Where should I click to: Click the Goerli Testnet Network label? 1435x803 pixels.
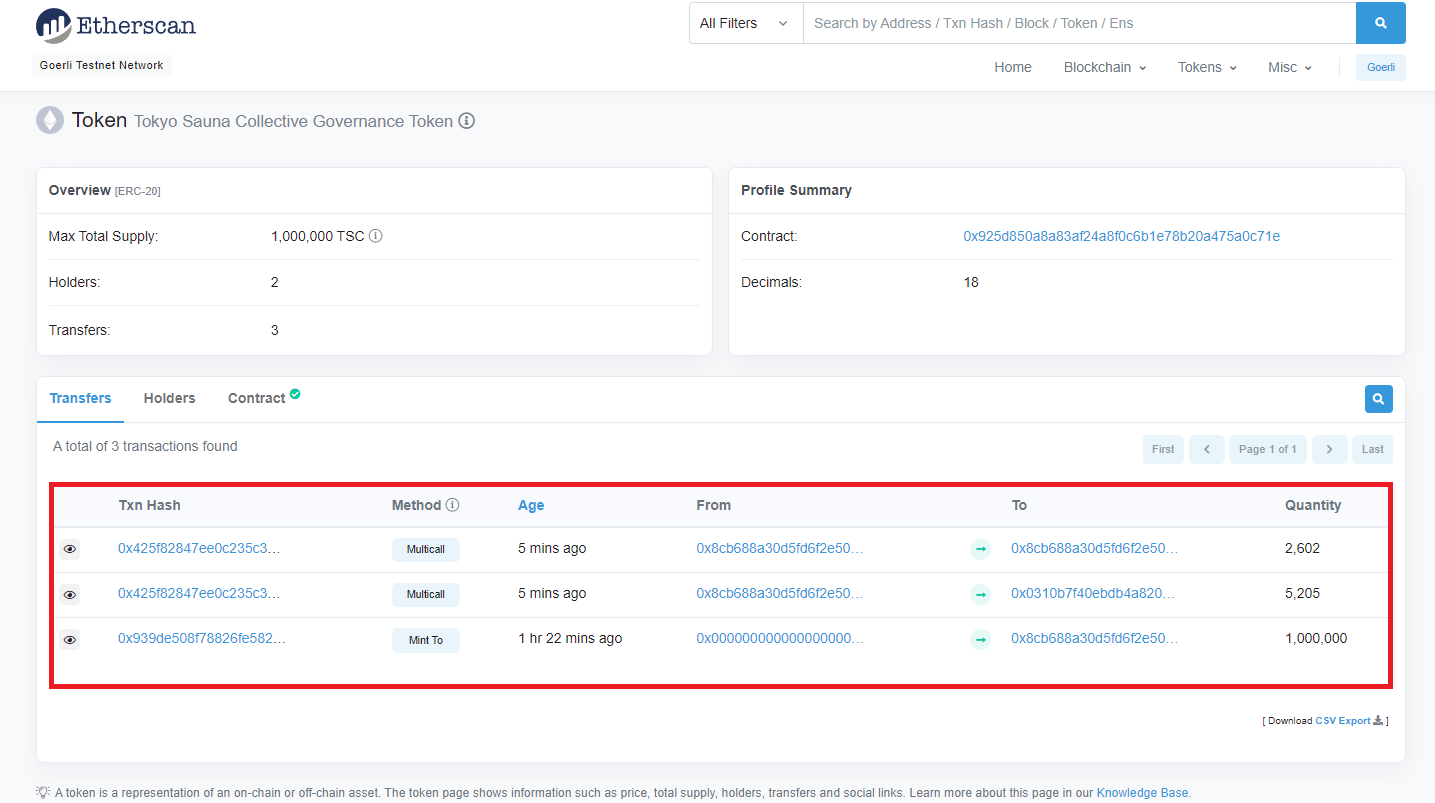point(102,65)
